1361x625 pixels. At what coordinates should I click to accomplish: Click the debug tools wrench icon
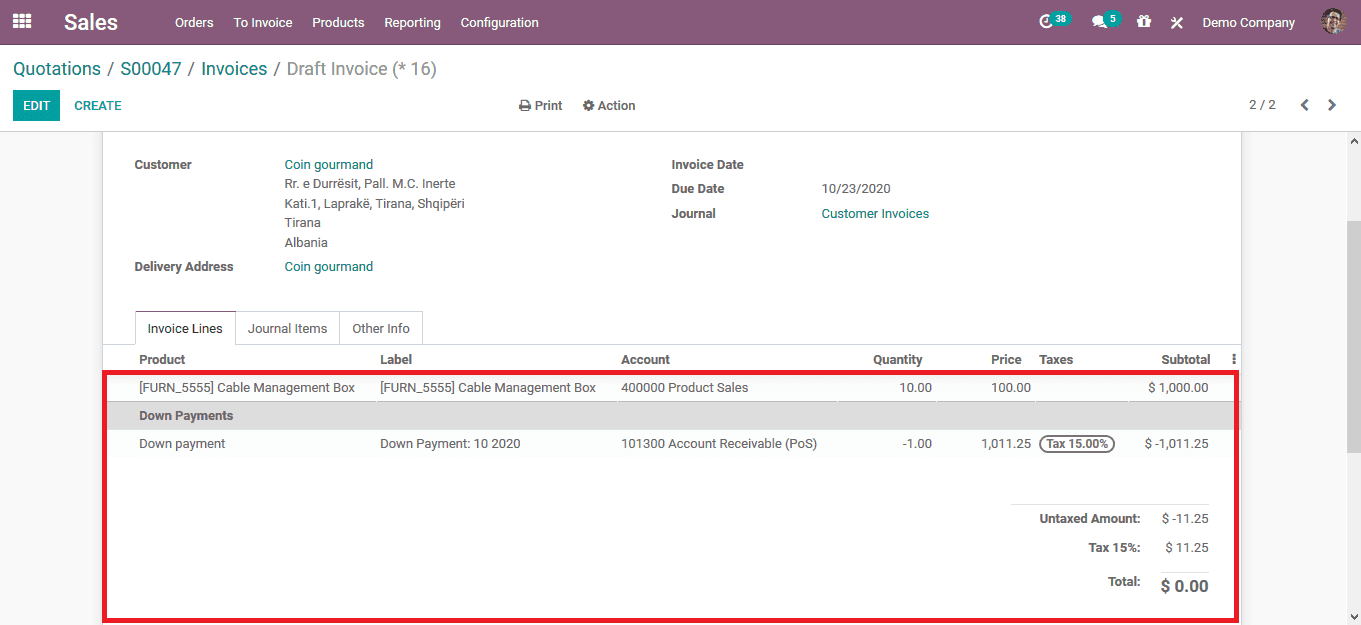coord(1177,22)
